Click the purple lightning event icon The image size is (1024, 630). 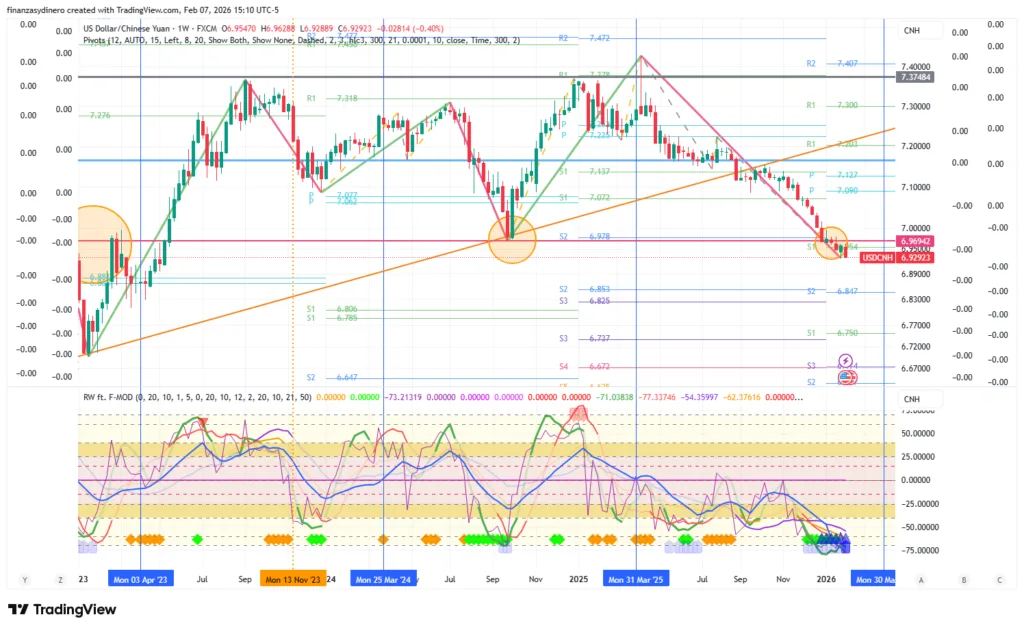click(x=846, y=360)
